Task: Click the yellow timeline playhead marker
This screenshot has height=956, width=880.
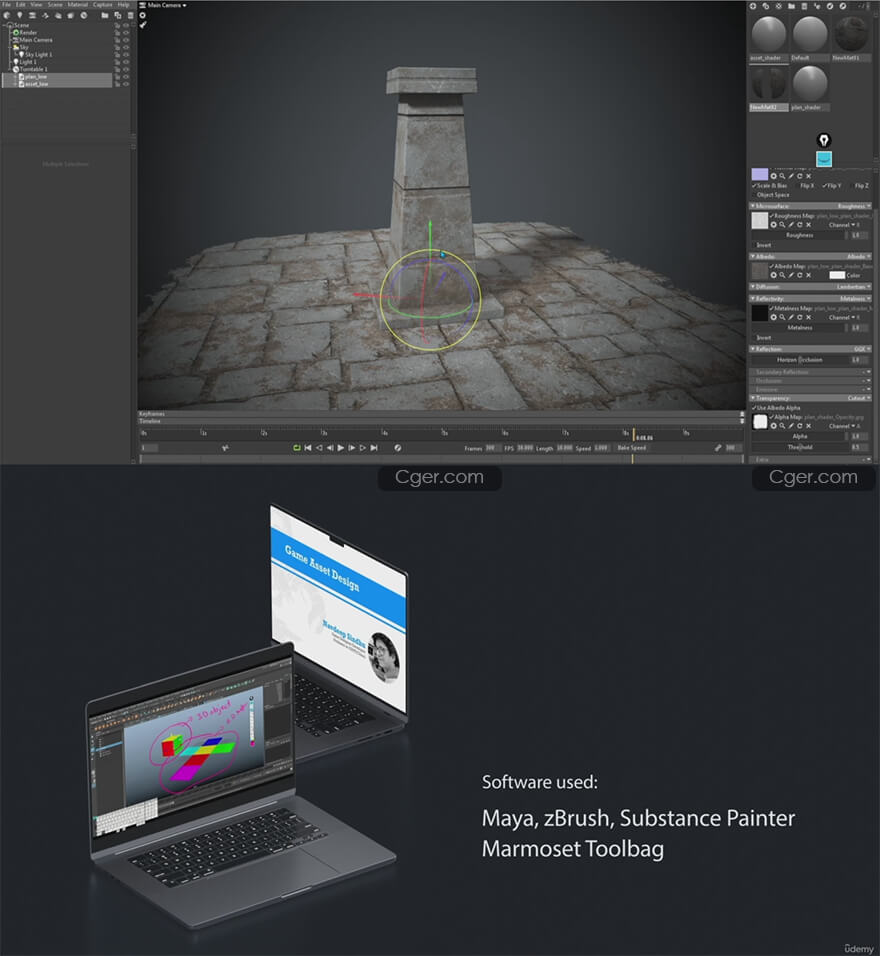Action: pos(634,434)
